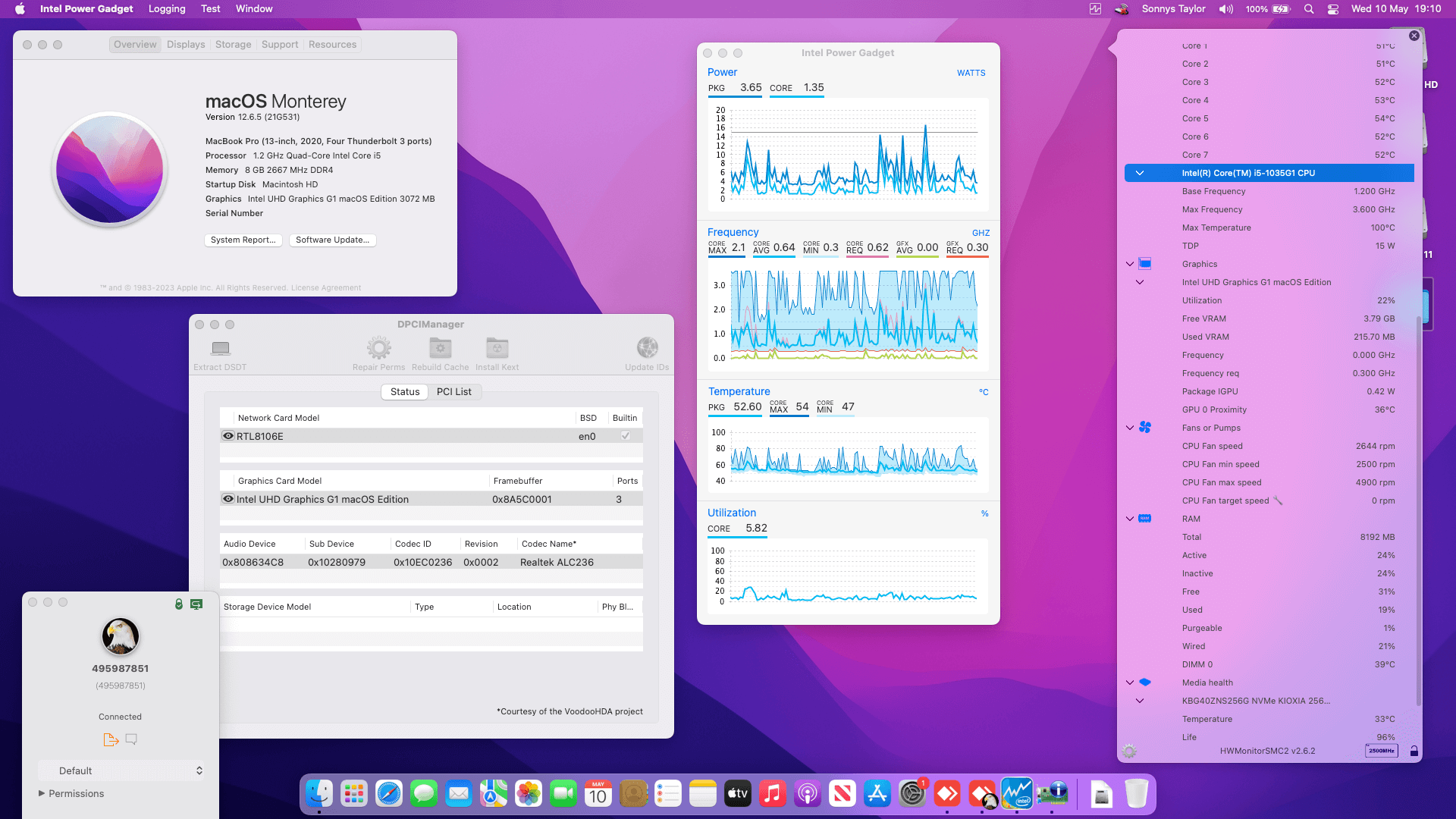Open Trash in the Dock

point(1136,794)
